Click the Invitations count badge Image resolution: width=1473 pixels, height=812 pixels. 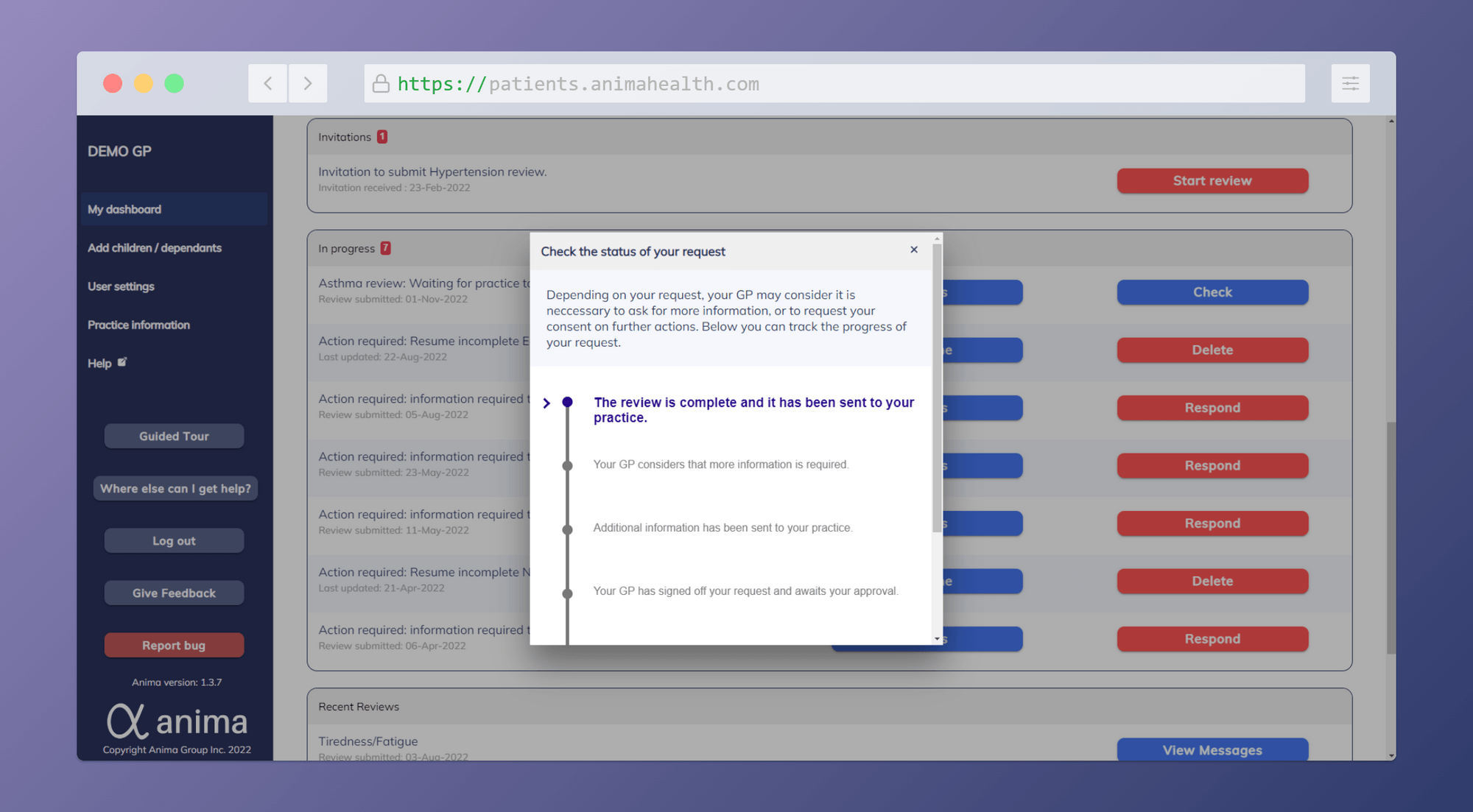382,137
